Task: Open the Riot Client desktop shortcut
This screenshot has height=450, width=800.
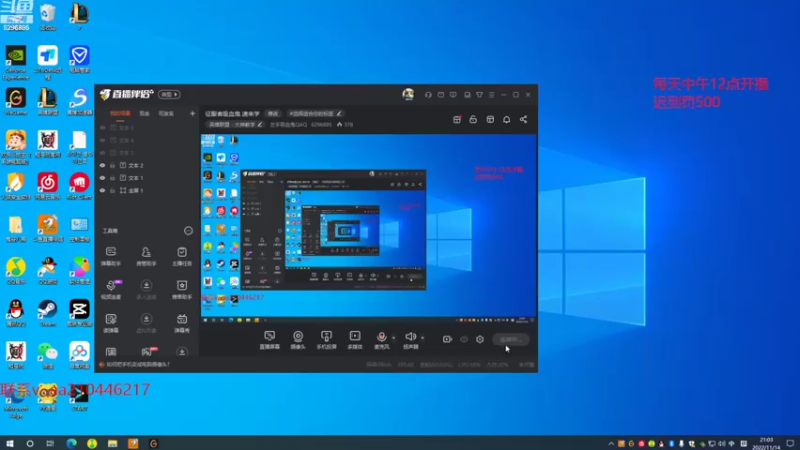Action: tap(80, 186)
